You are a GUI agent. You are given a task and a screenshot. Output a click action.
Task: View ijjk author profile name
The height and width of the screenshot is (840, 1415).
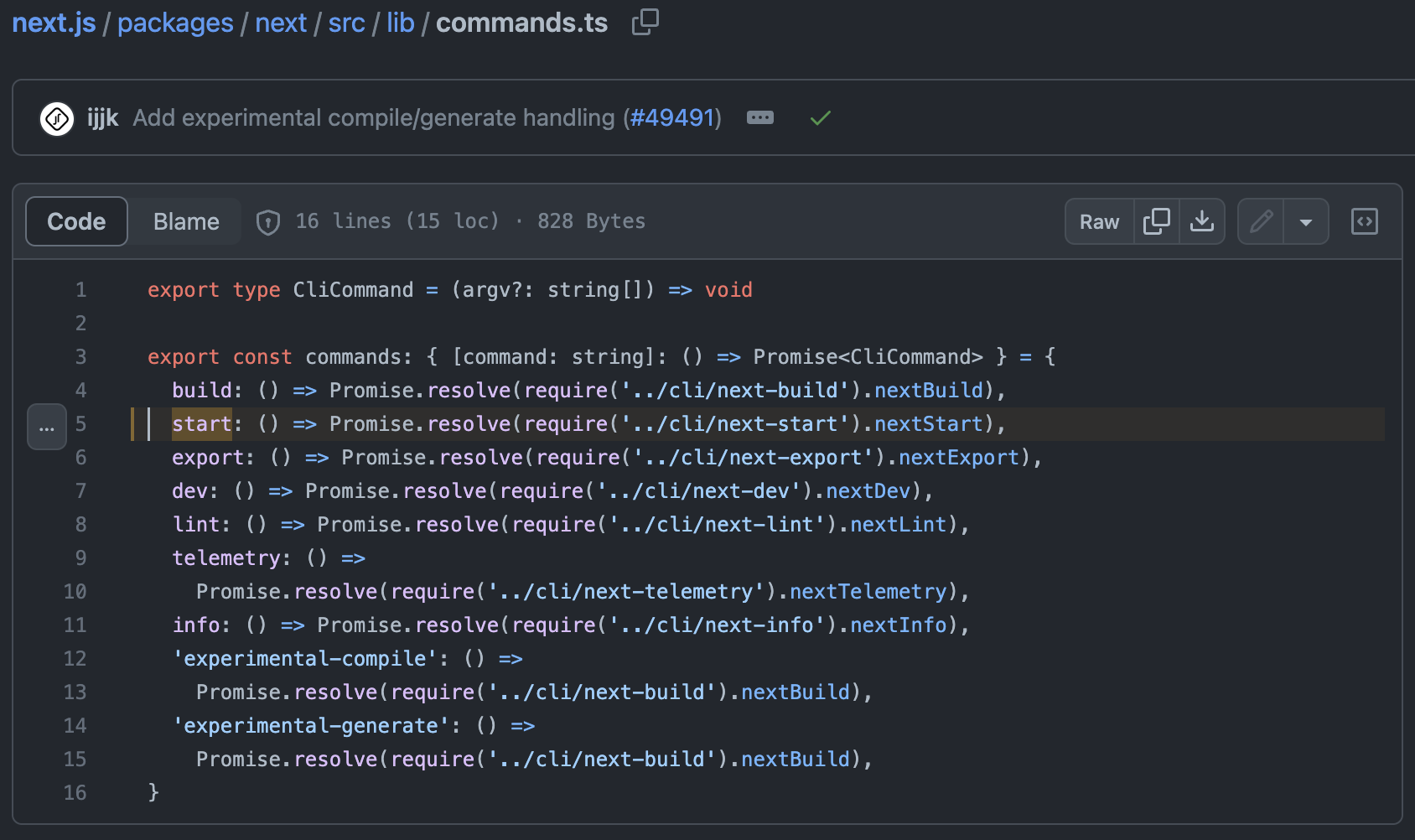(102, 118)
